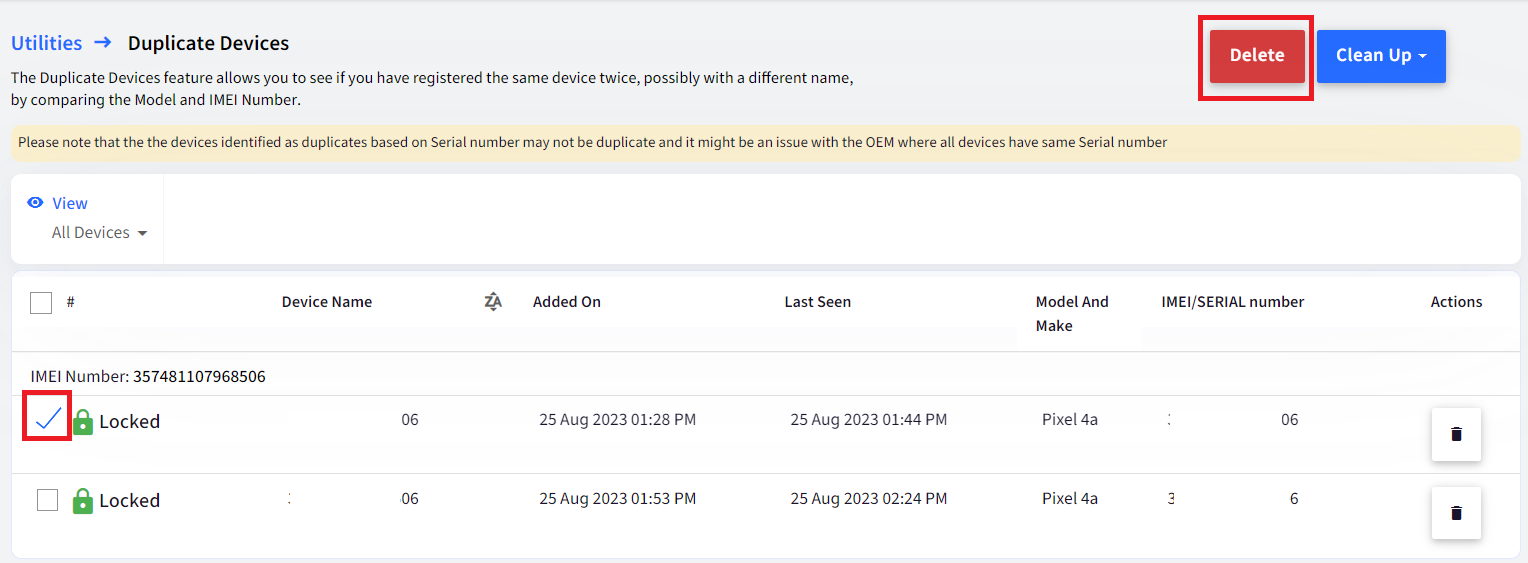The width and height of the screenshot is (1528, 563).
Task: Delete the 01:28 PM device via trash icon
Action: pyautogui.click(x=1456, y=434)
